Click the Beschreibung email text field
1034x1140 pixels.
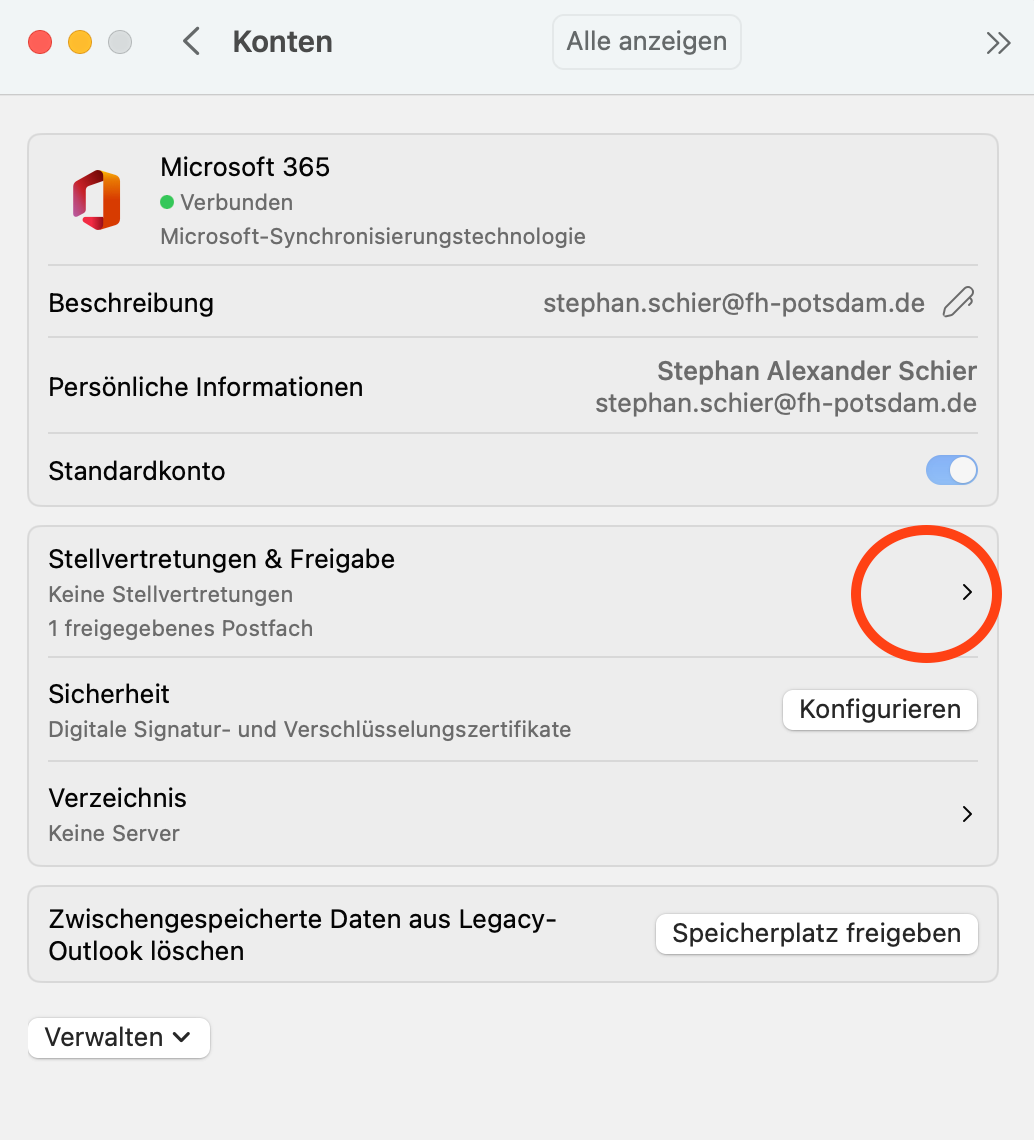[733, 303]
